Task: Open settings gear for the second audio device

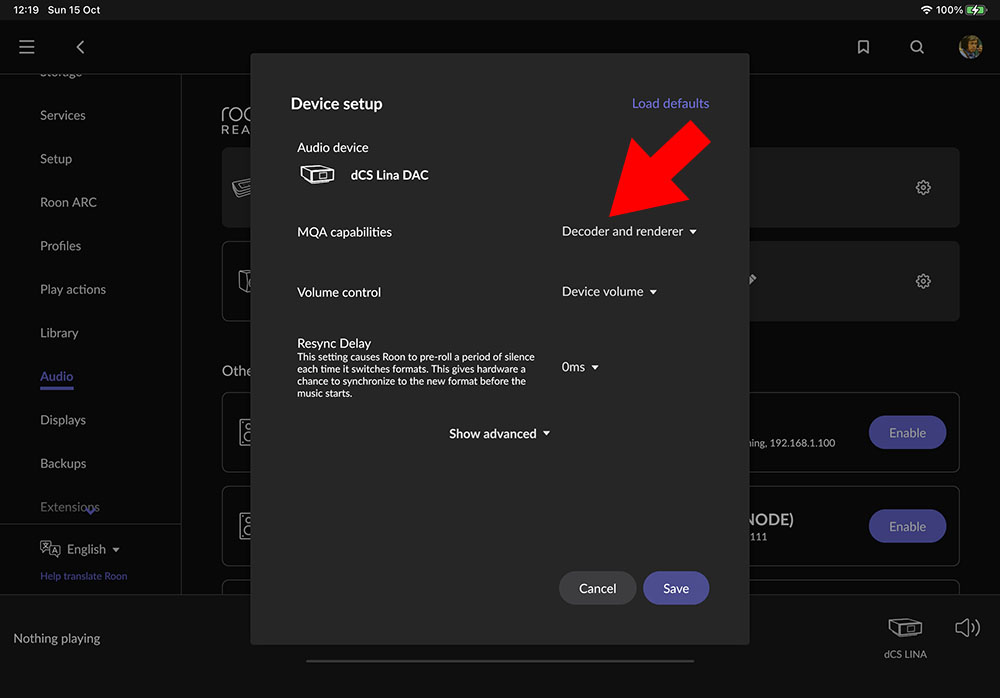Action: [x=923, y=281]
